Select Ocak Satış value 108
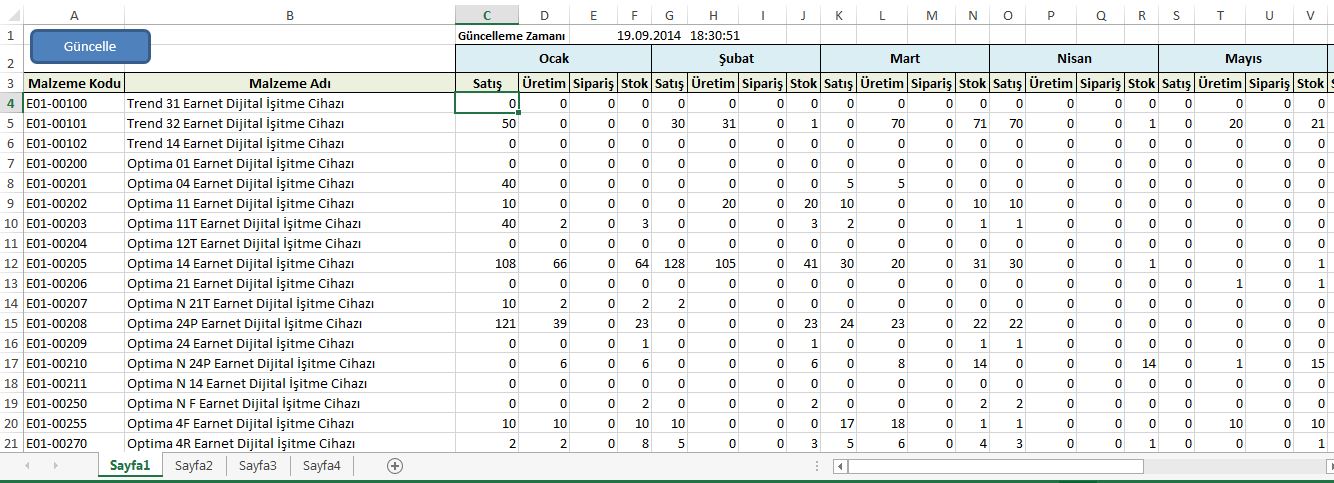The height and width of the screenshot is (483, 1334). 487,263
